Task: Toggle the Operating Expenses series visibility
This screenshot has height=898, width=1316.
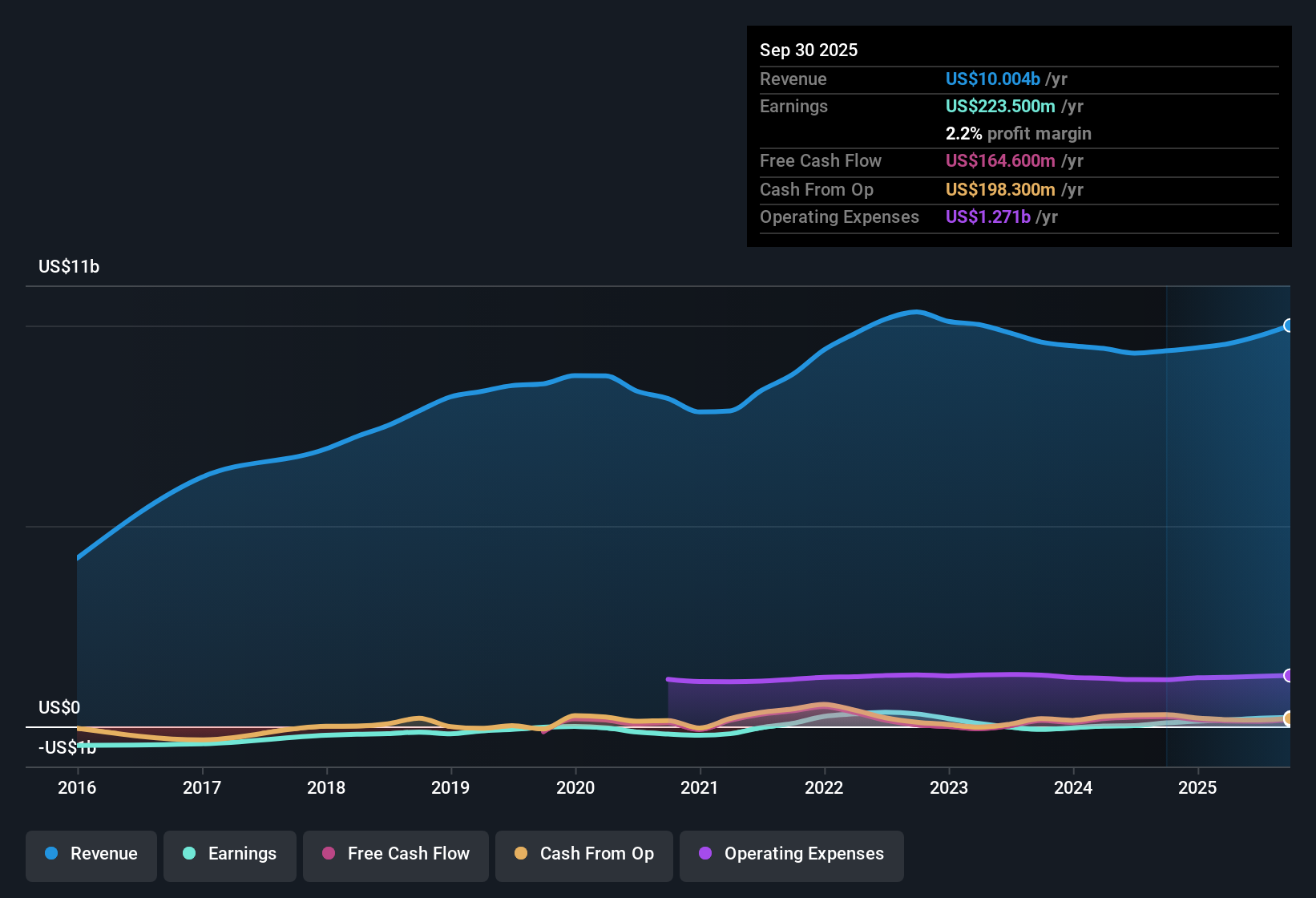Action: (x=791, y=856)
